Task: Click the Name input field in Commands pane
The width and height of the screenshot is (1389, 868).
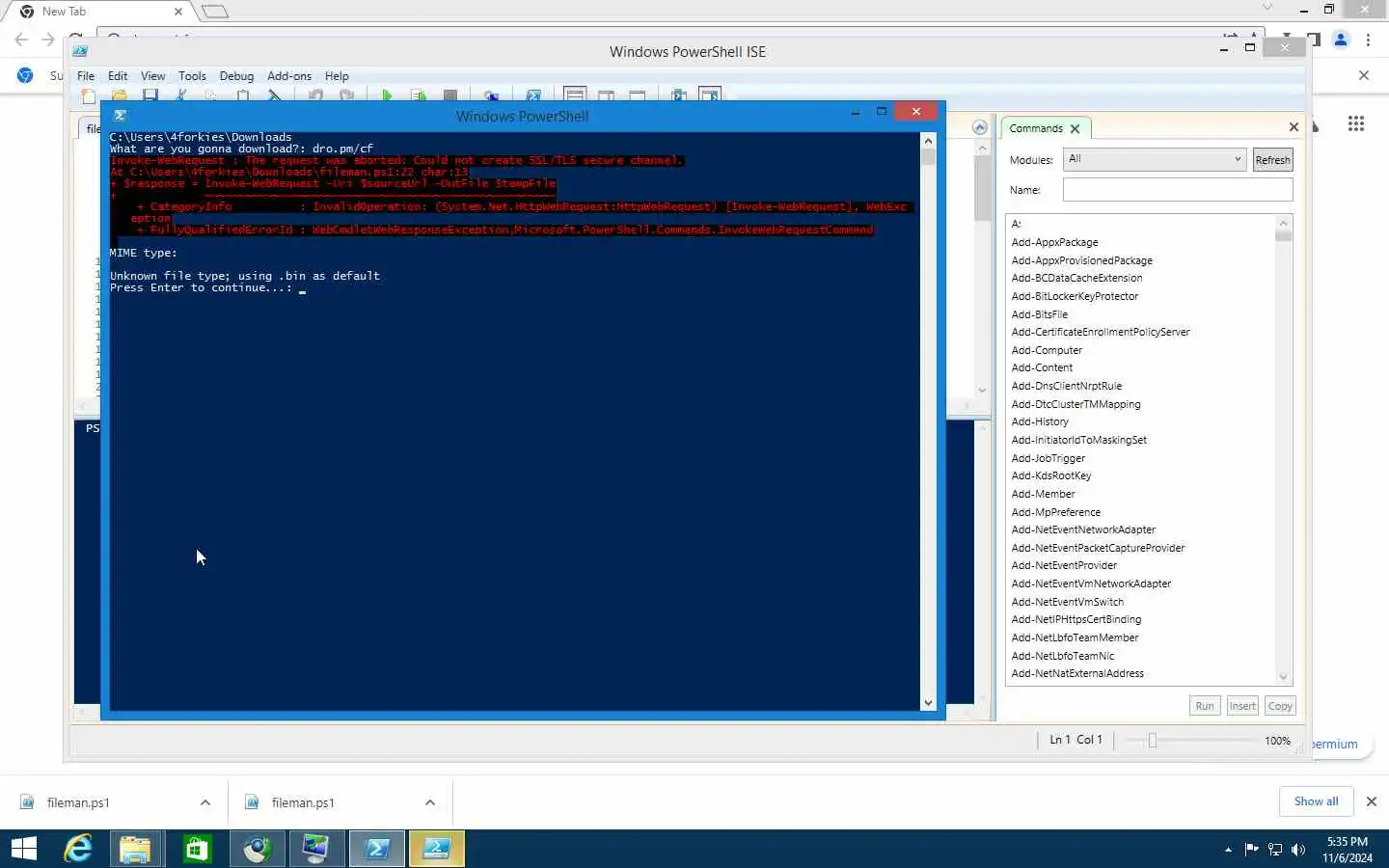Action: point(1178,190)
